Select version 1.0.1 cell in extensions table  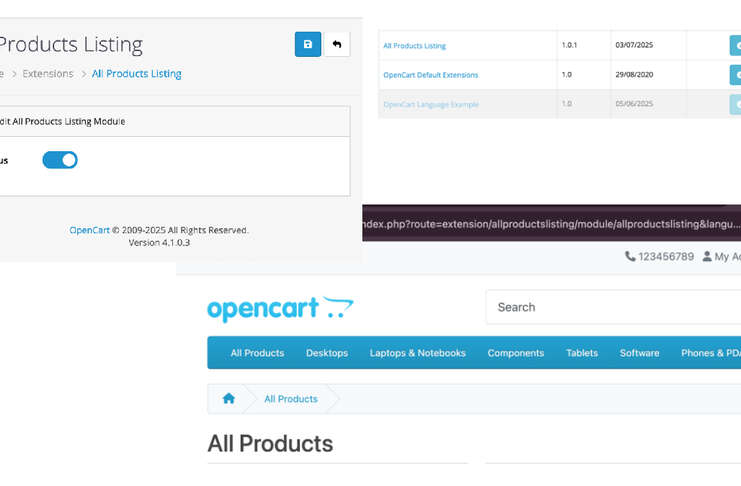(569, 45)
